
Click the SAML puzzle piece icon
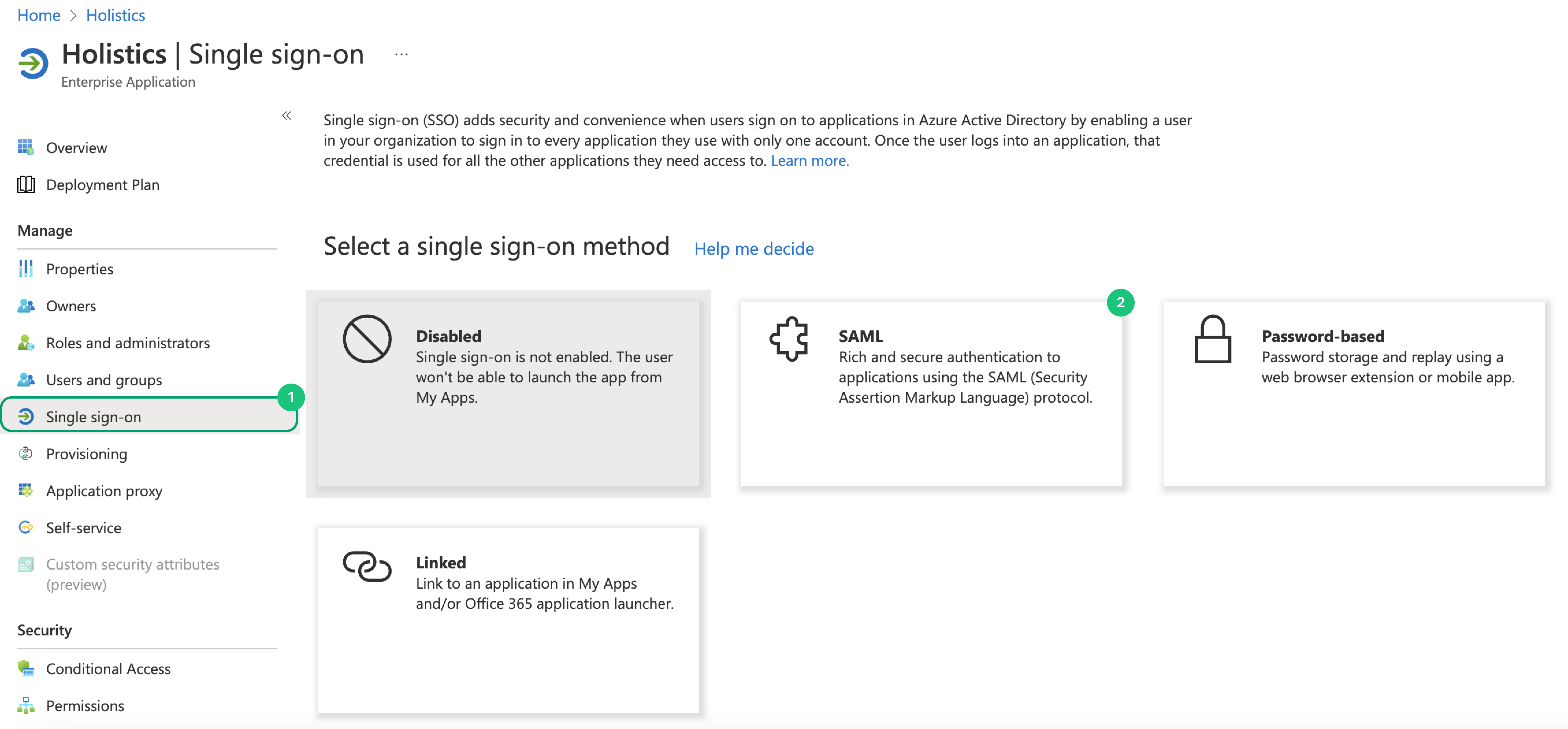789,339
